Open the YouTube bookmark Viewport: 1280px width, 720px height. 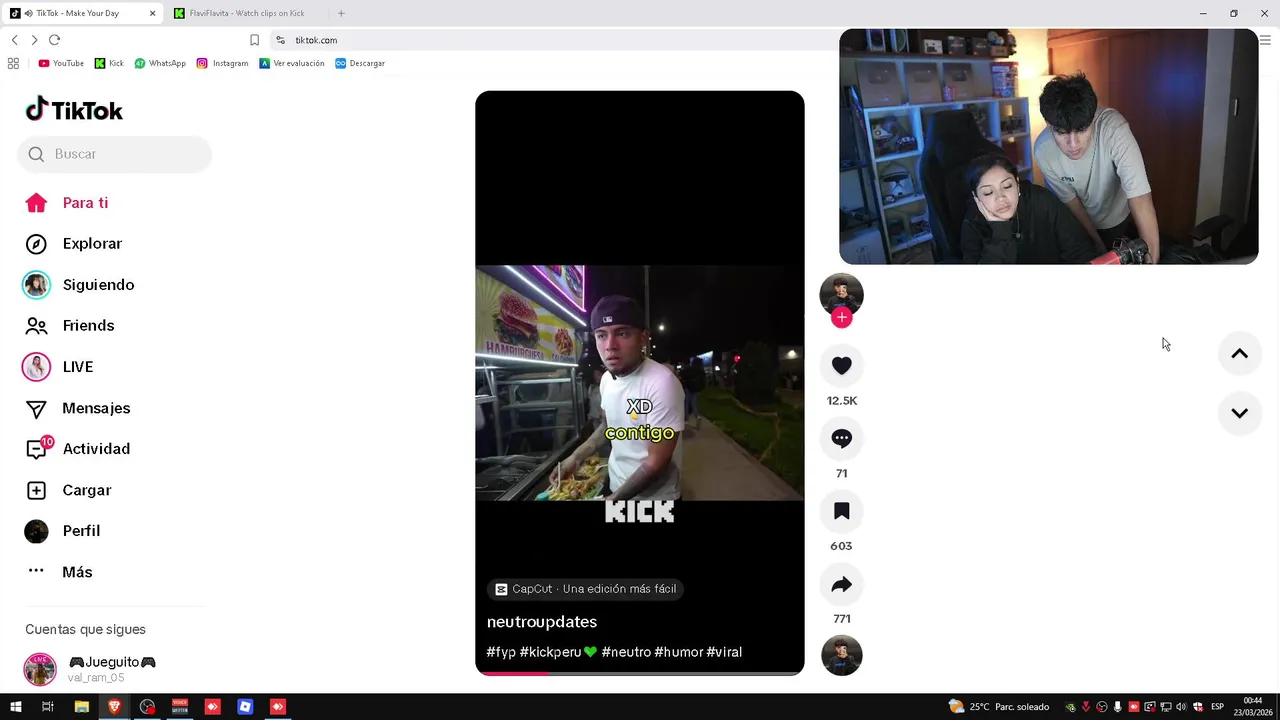[x=61, y=63]
